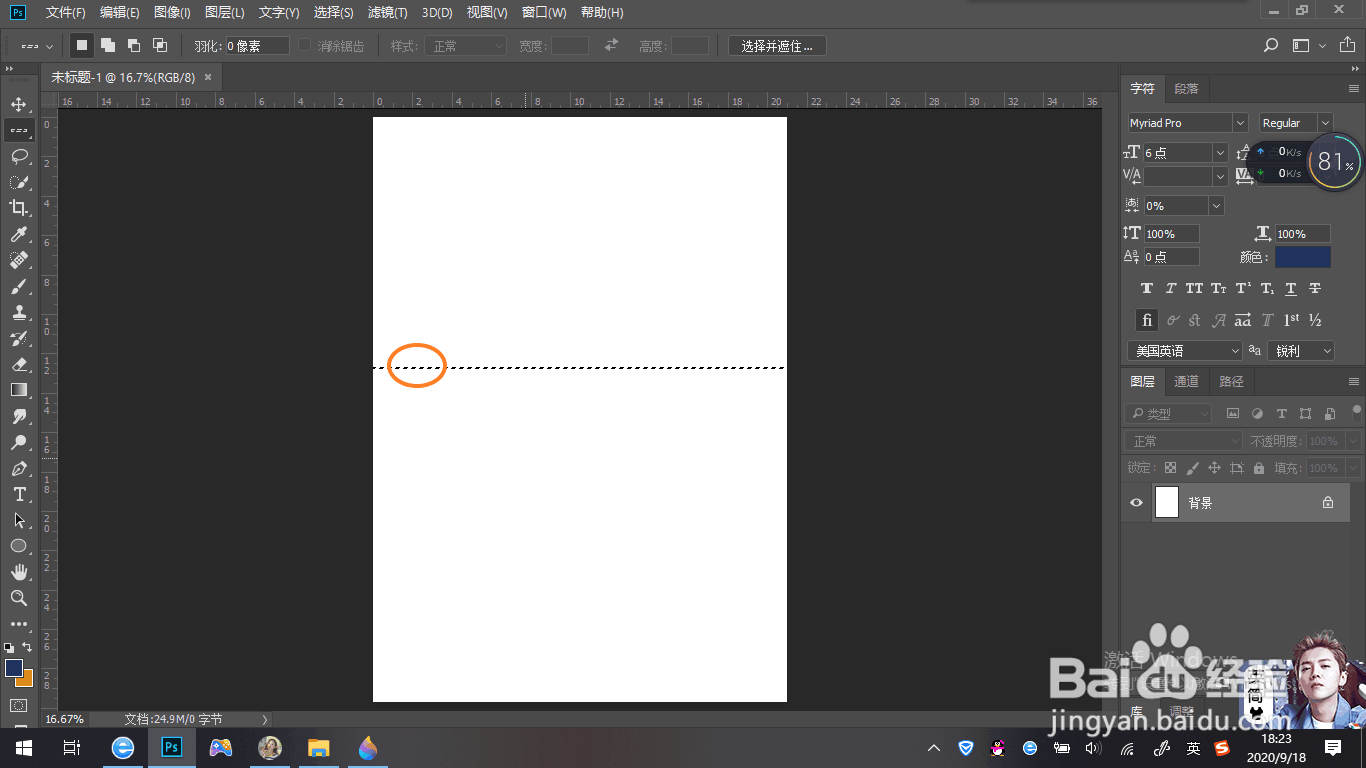The image size is (1366, 768).
Task: Open the 文件 menu
Action: tap(66, 12)
